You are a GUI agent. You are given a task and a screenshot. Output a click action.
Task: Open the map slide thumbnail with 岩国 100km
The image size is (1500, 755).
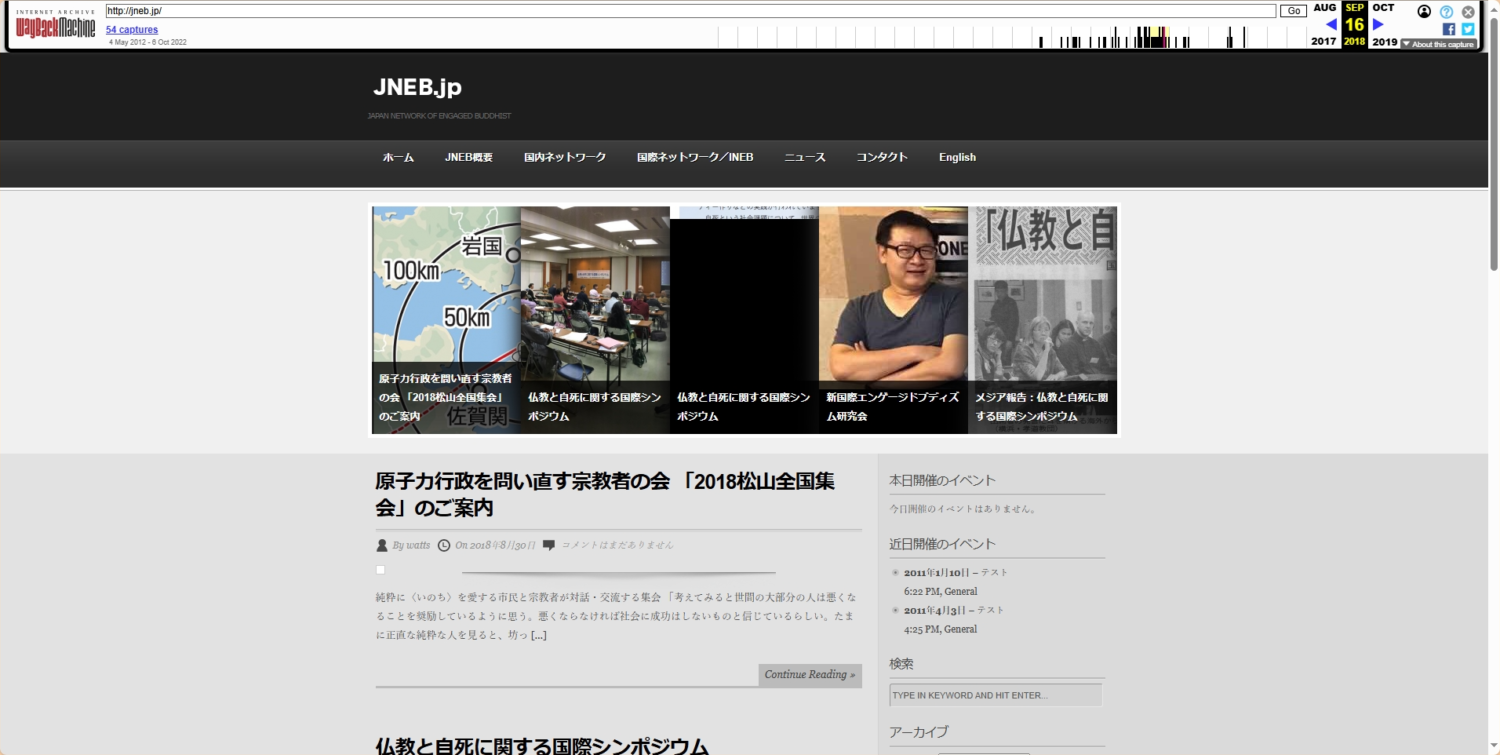(x=446, y=319)
